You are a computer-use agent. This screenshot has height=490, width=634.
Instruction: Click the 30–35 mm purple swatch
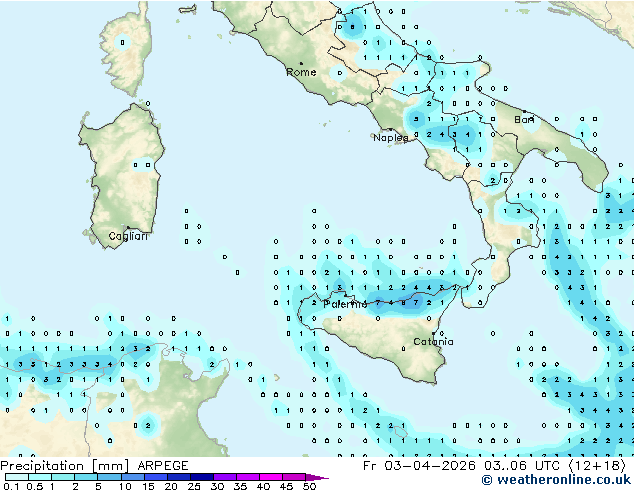[x=224, y=477]
